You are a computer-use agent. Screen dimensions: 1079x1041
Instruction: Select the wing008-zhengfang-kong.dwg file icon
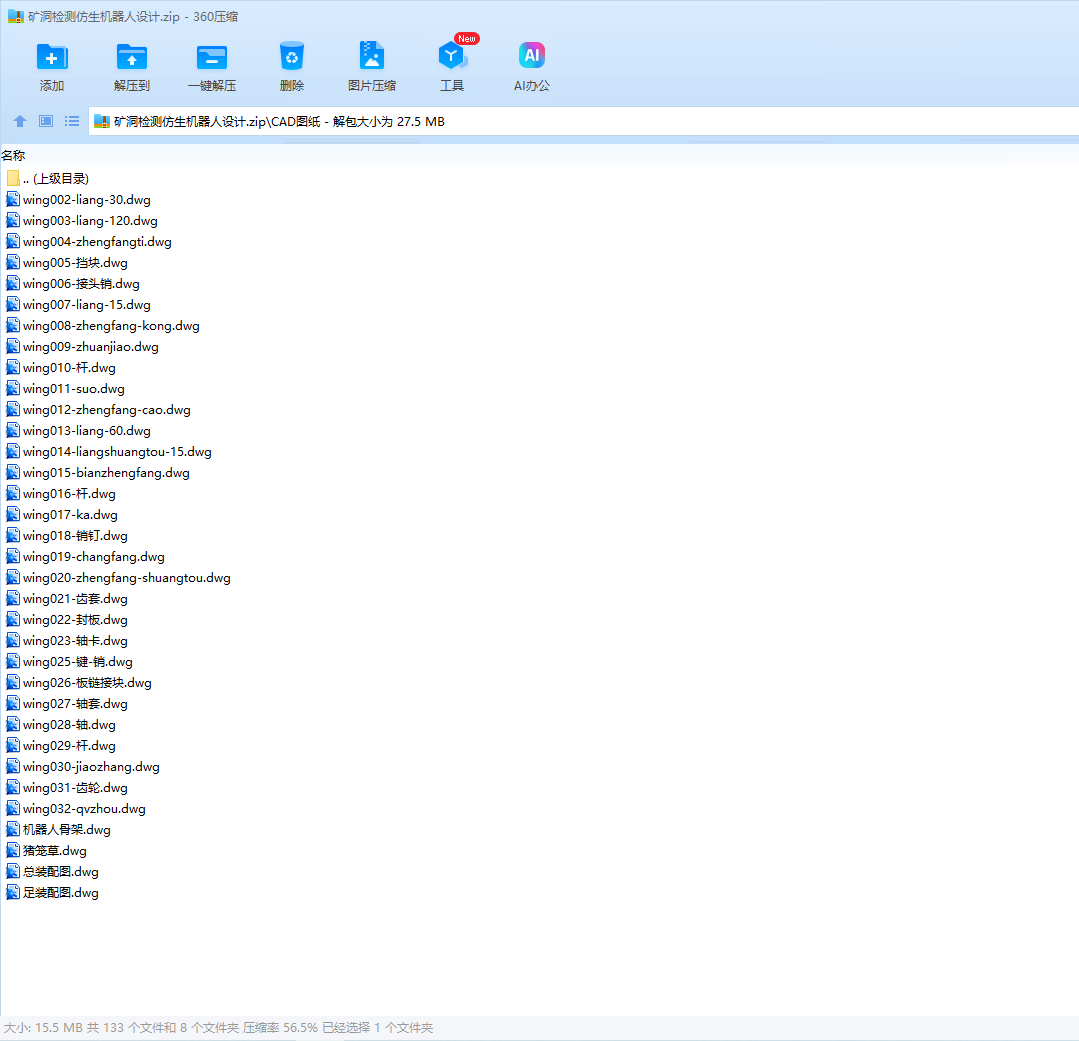click(13, 325)
